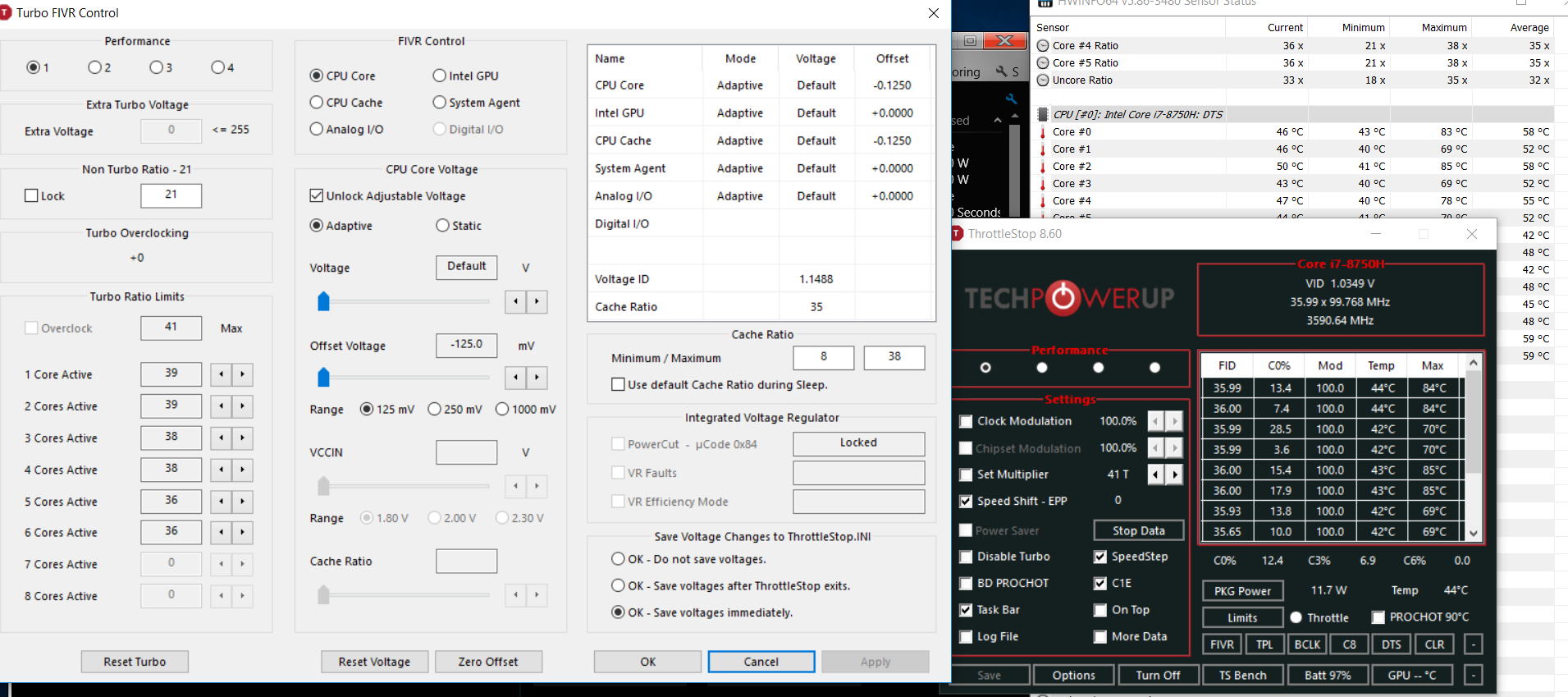Choose the Intel GPU FIVR control option

[x=440, y=76]
